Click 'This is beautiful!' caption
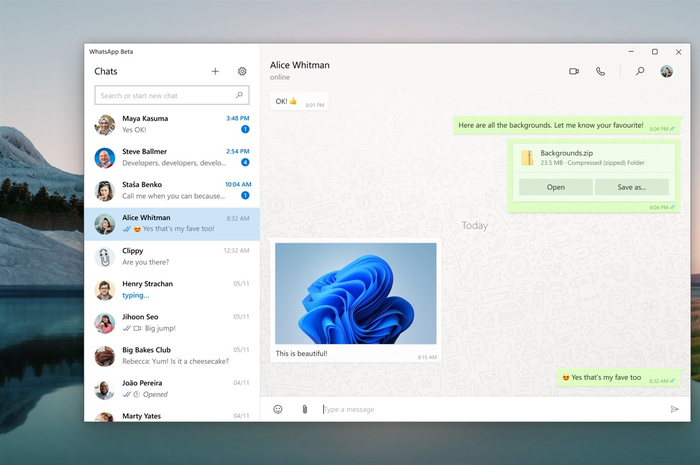 pos(301,353)
